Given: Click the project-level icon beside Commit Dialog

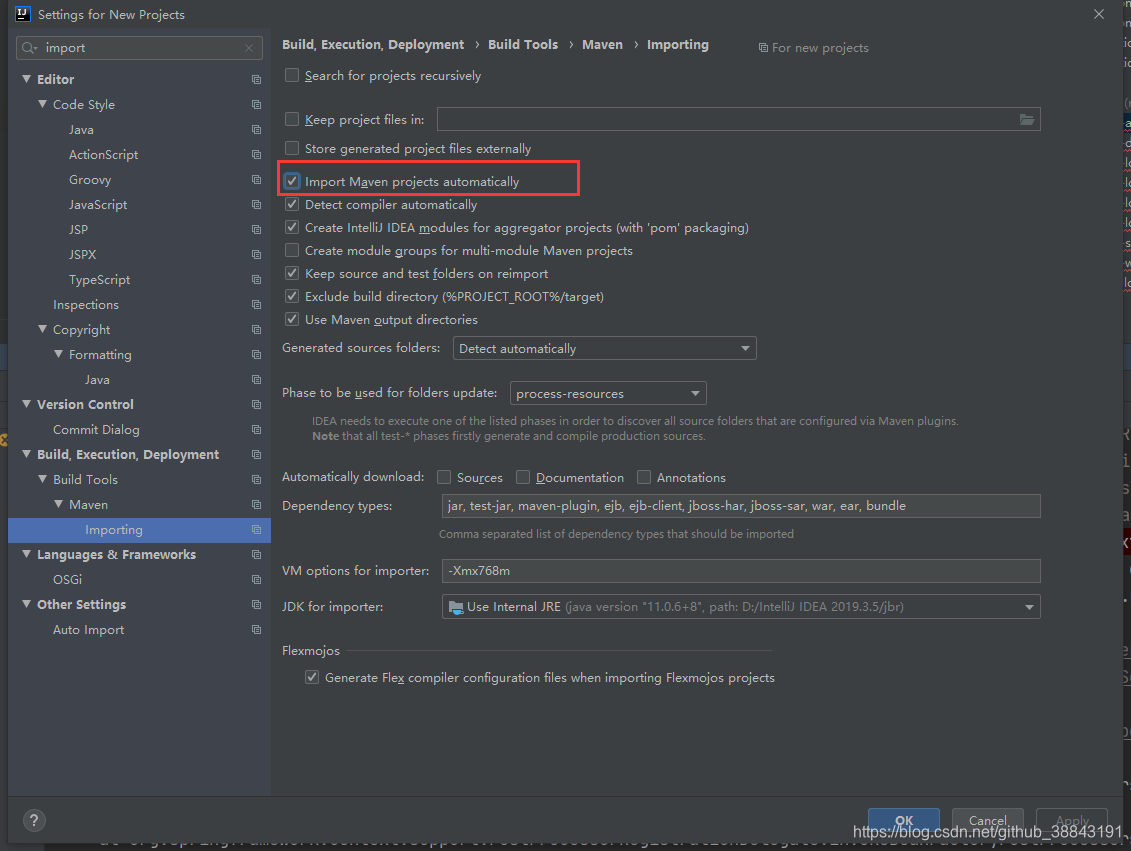Looking at the screenshot, I should [256, 430].
